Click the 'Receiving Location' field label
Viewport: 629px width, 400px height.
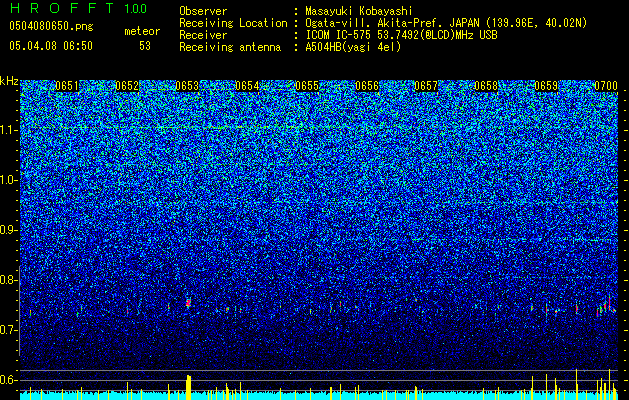233,23
